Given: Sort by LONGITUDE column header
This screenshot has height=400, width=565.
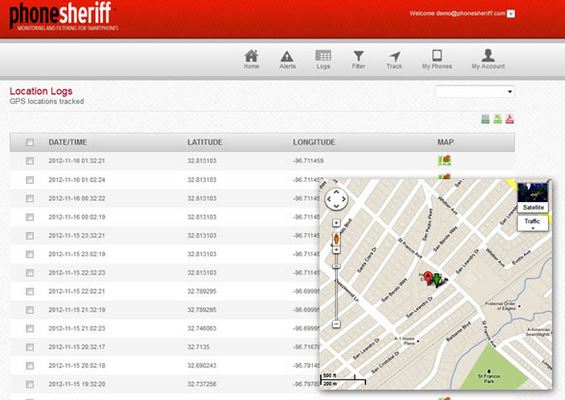Looking at the screenshot, I should coord(314,142).
